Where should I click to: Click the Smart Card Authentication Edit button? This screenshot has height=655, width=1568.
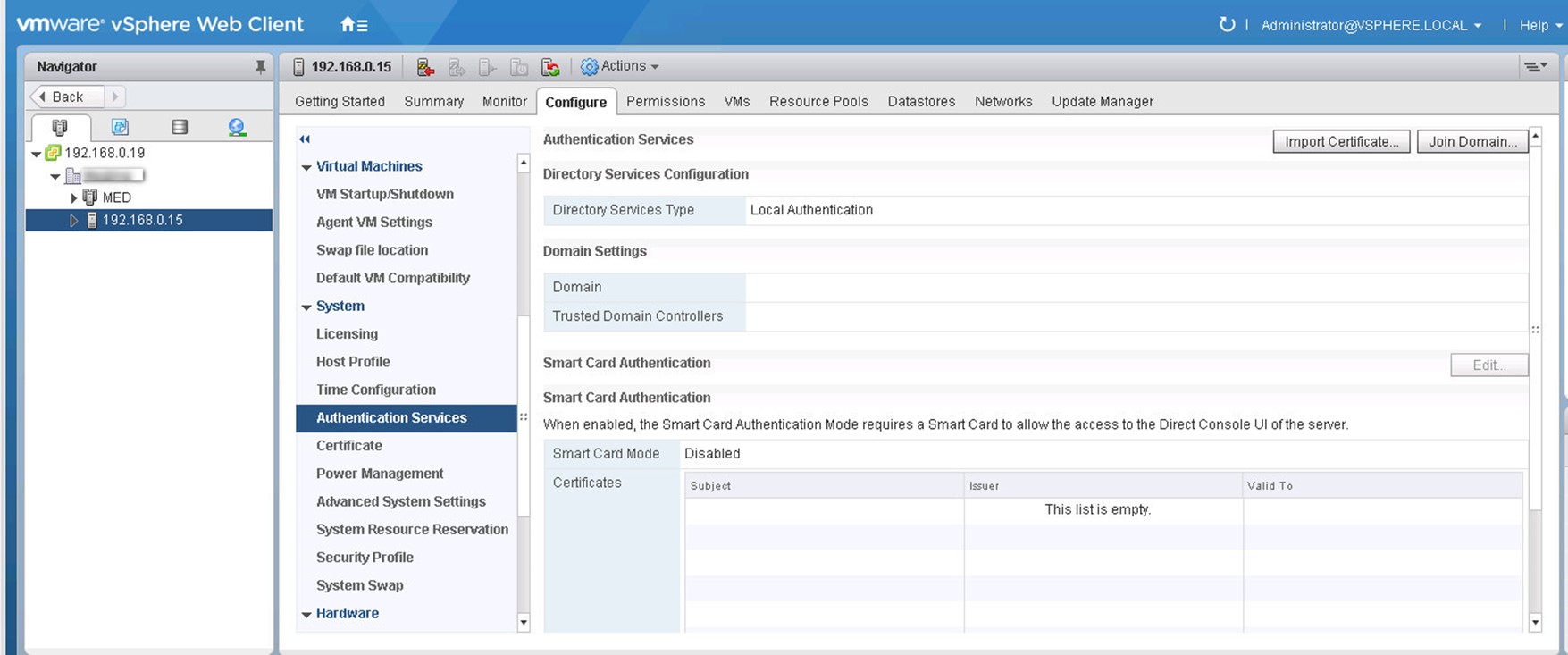(1489, 365)
